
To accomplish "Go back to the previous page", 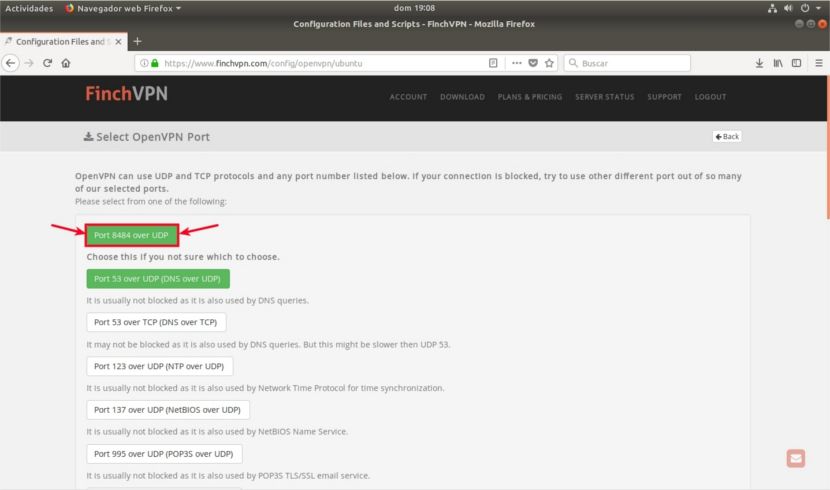I will click(11, 63).
